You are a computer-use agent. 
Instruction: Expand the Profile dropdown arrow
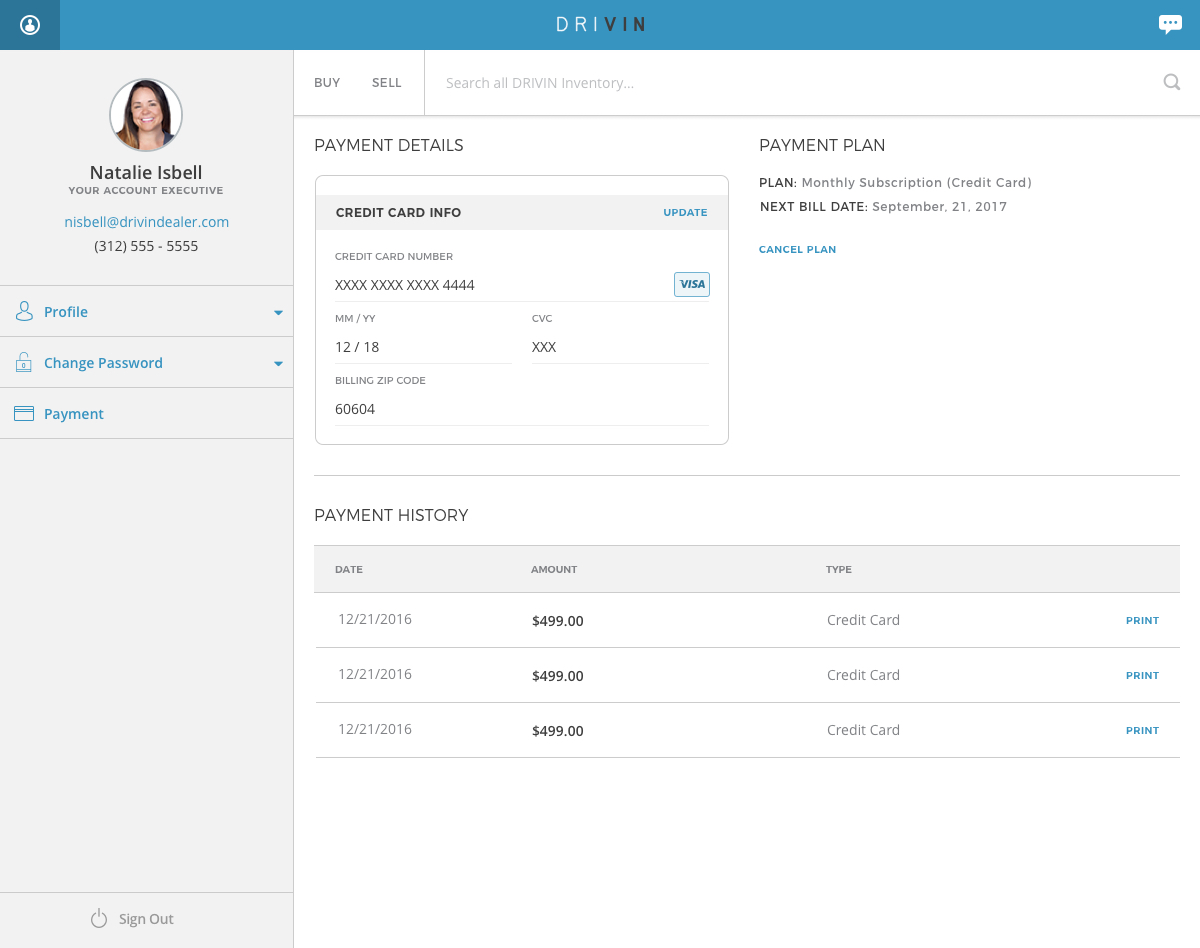click(x=279, y=313)
